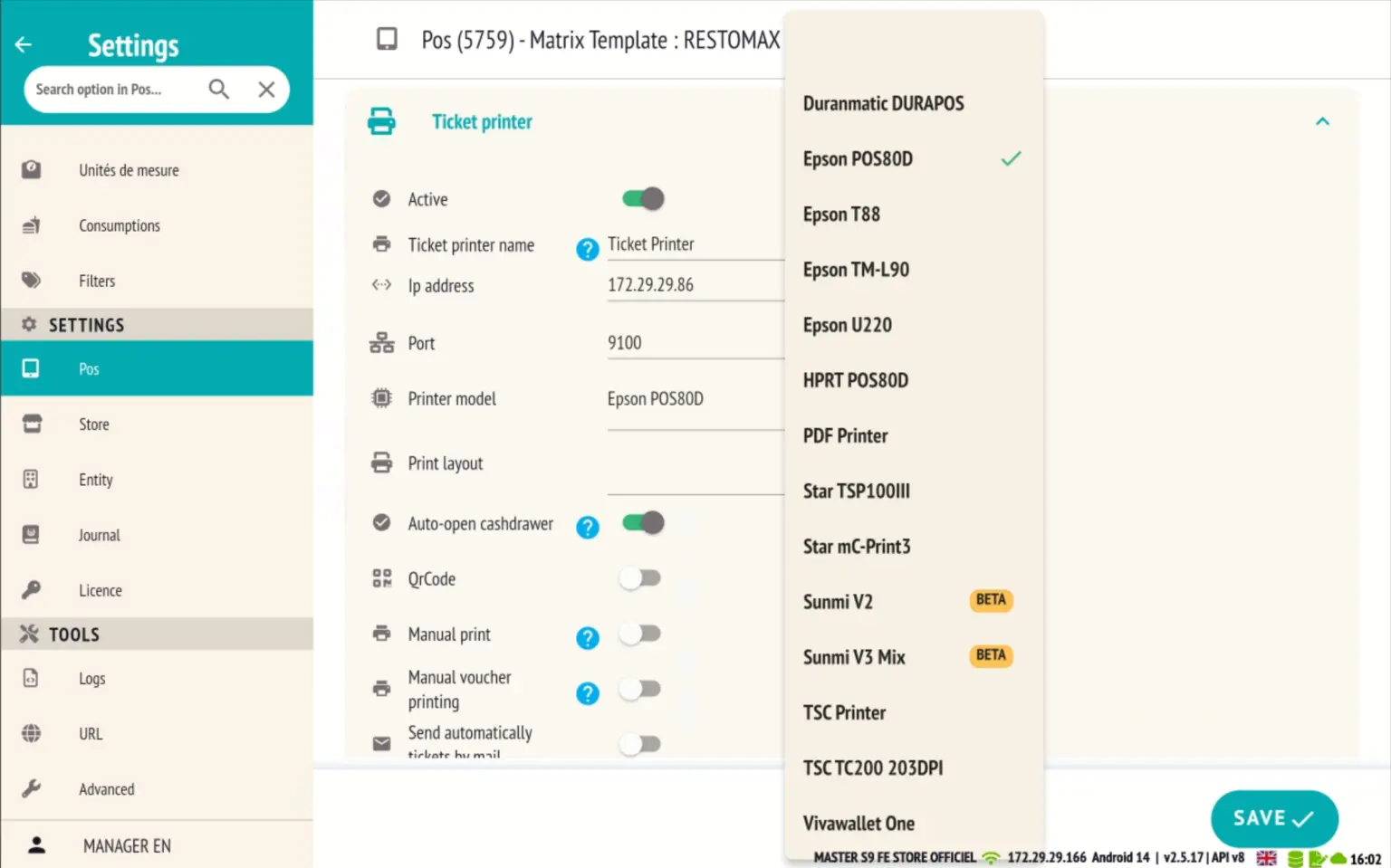Image resolution: width=1391 pixels, height=868 pixels.
Task: Enable the QrCode switch
Action: click(x=641, y=577)
